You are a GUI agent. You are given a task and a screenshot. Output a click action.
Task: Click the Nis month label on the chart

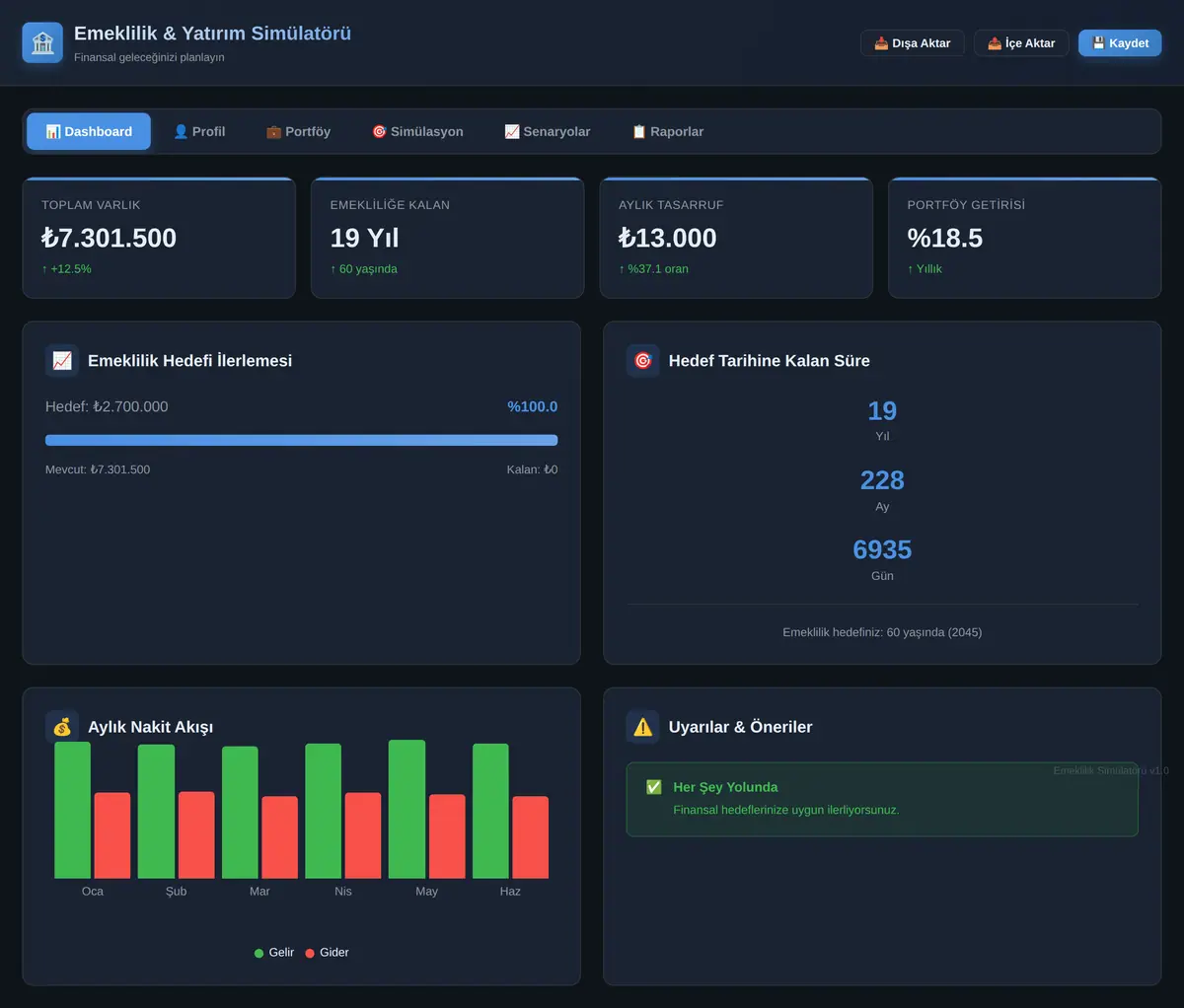[343, 891]
